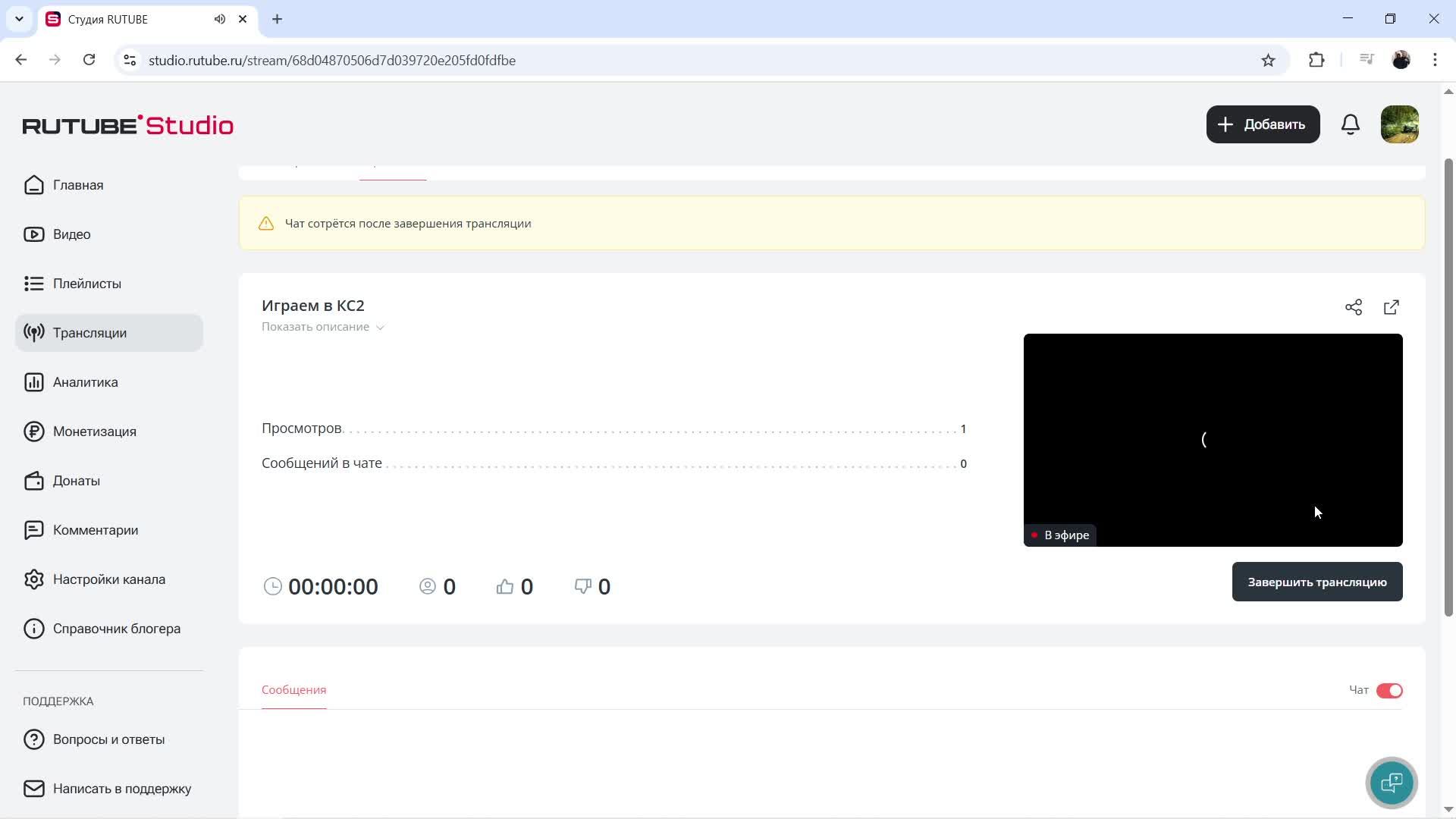Click the stream title Играем в КС2
The height and width of the screenshot is (819, 1456).
point(313,306)
